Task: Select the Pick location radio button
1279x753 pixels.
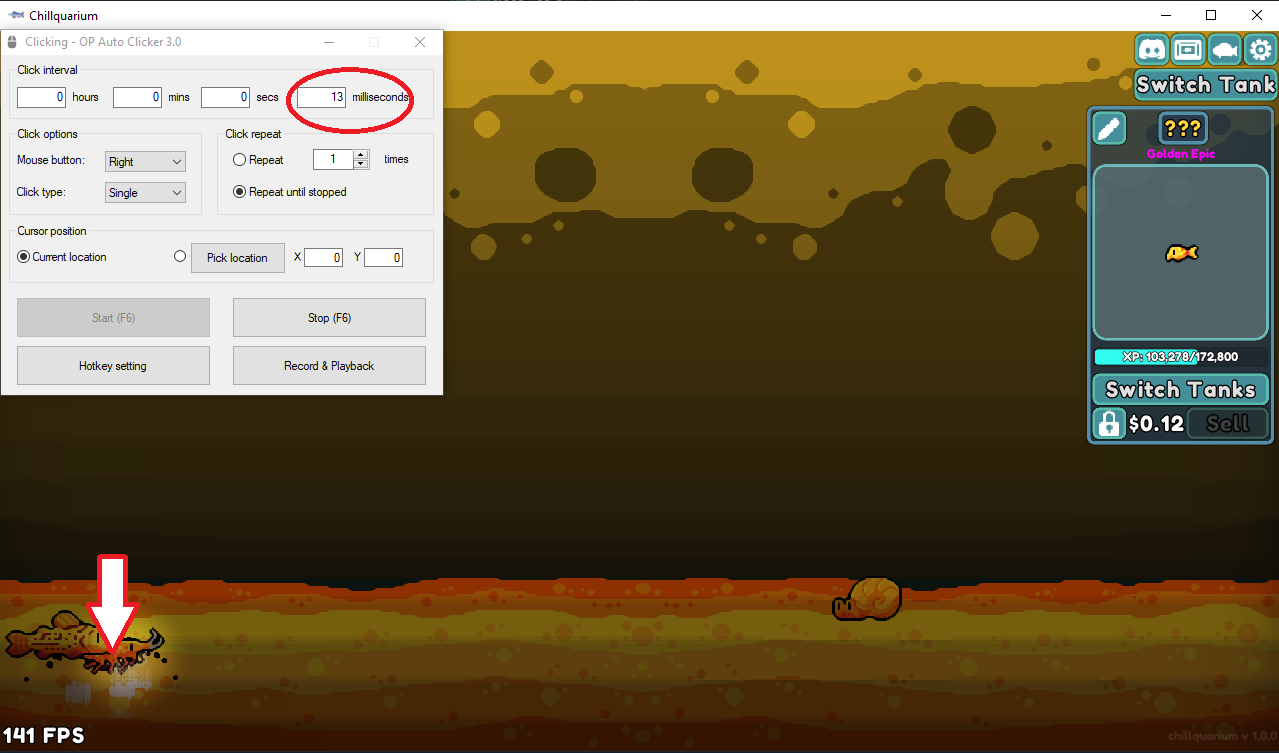Action: [x=180, y=256]
